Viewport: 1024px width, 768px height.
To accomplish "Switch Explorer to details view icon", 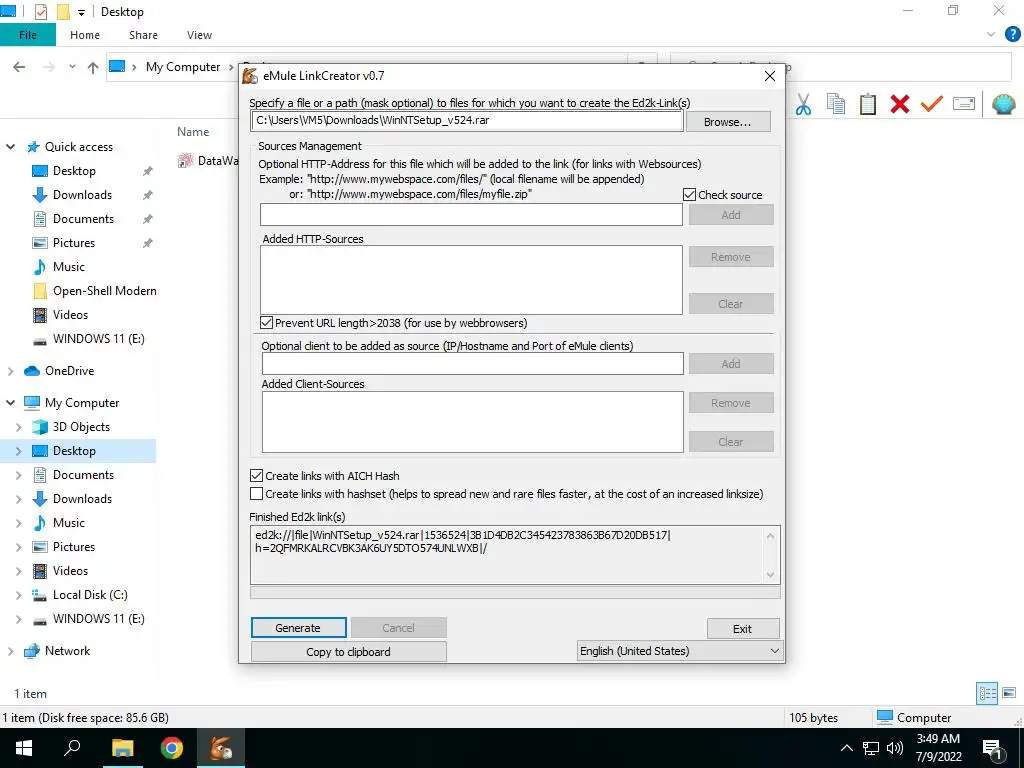I will coord(987,693).
